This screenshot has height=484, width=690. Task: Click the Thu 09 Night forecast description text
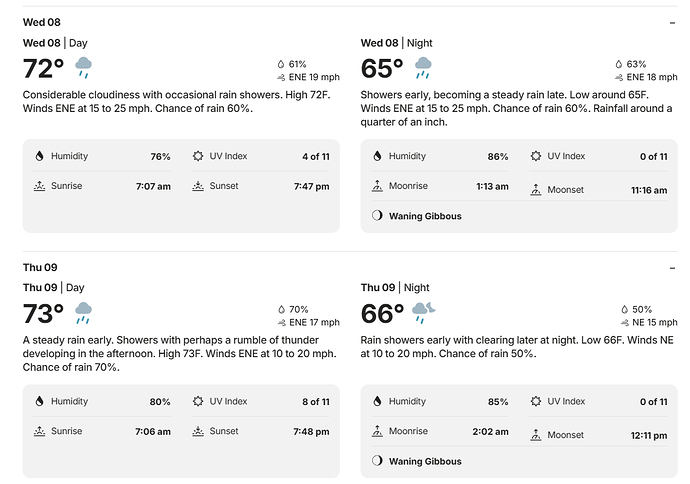point(517,347)
